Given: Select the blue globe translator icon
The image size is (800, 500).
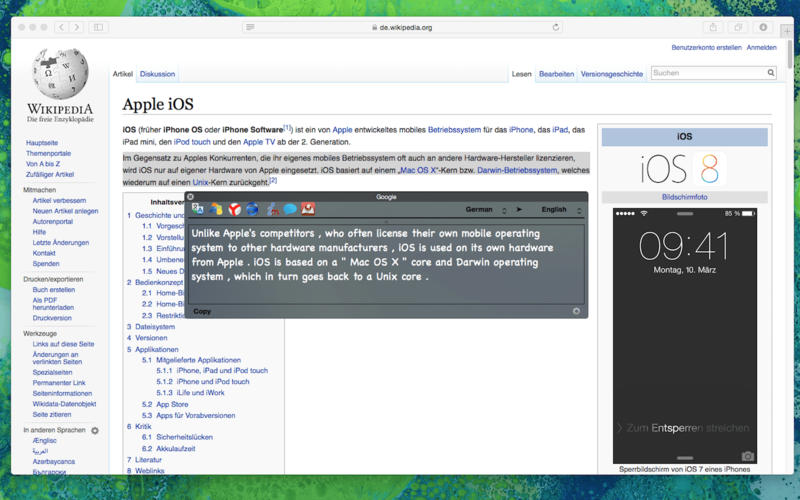Looking at the screenshot, I should tap(252, 209).
